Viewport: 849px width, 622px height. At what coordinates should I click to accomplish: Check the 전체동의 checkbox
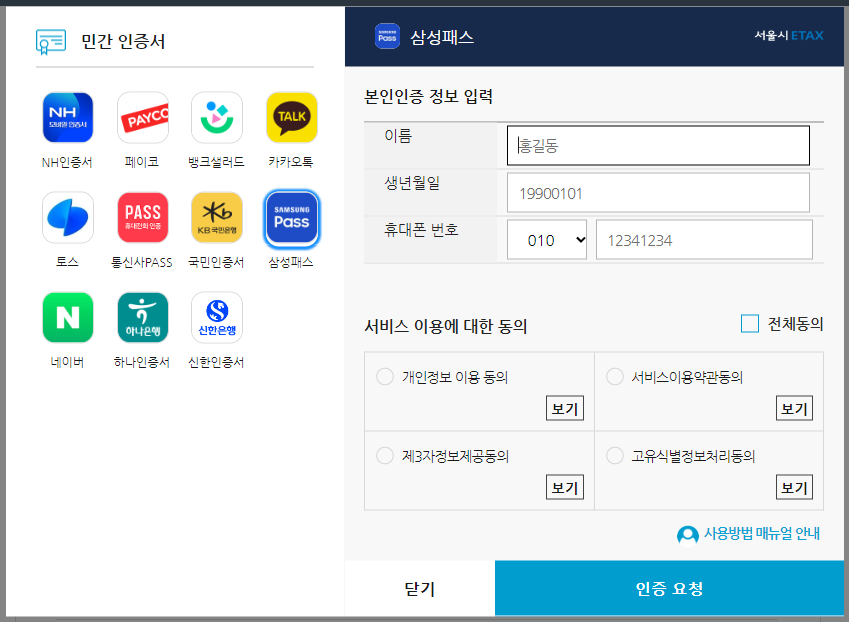point(750,324)
